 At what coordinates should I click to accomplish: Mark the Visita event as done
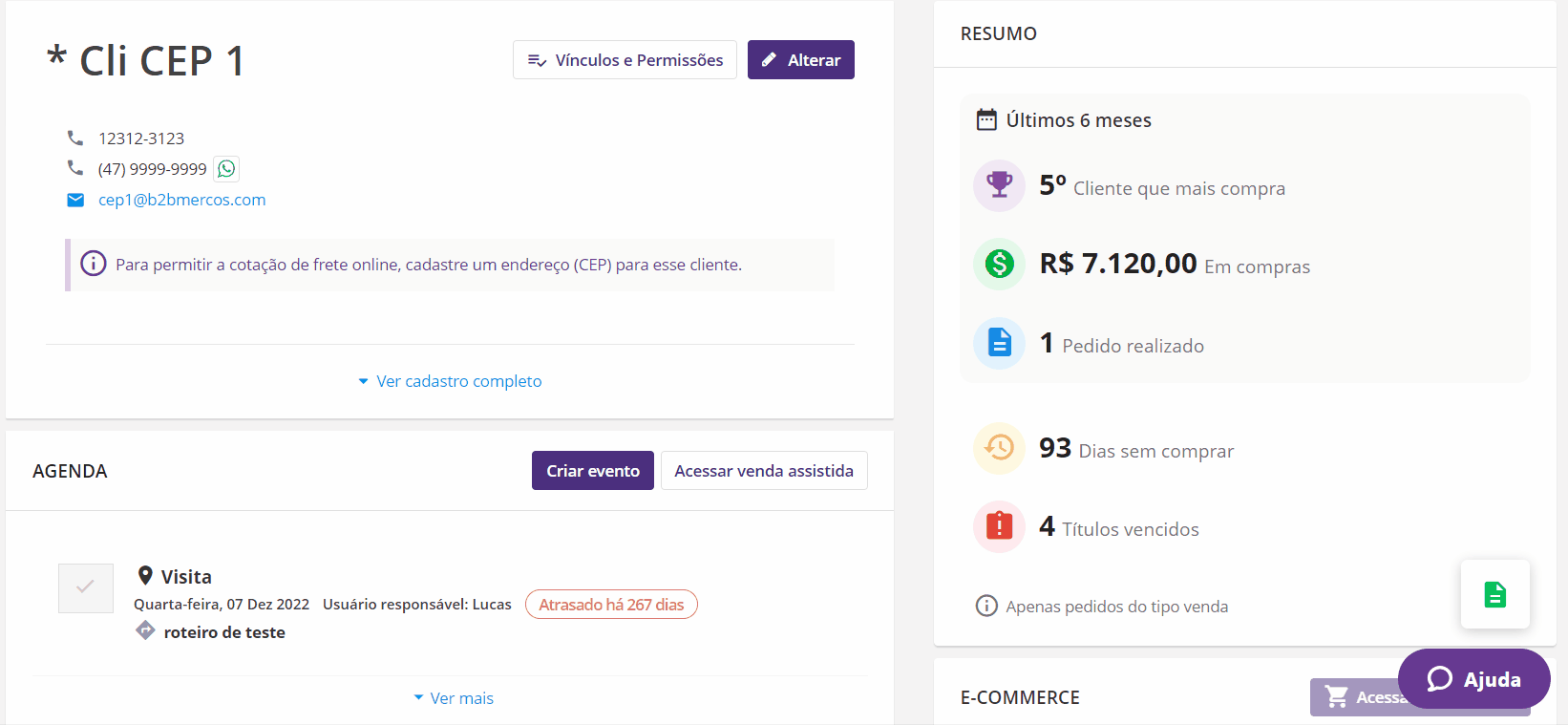point(86,587)
